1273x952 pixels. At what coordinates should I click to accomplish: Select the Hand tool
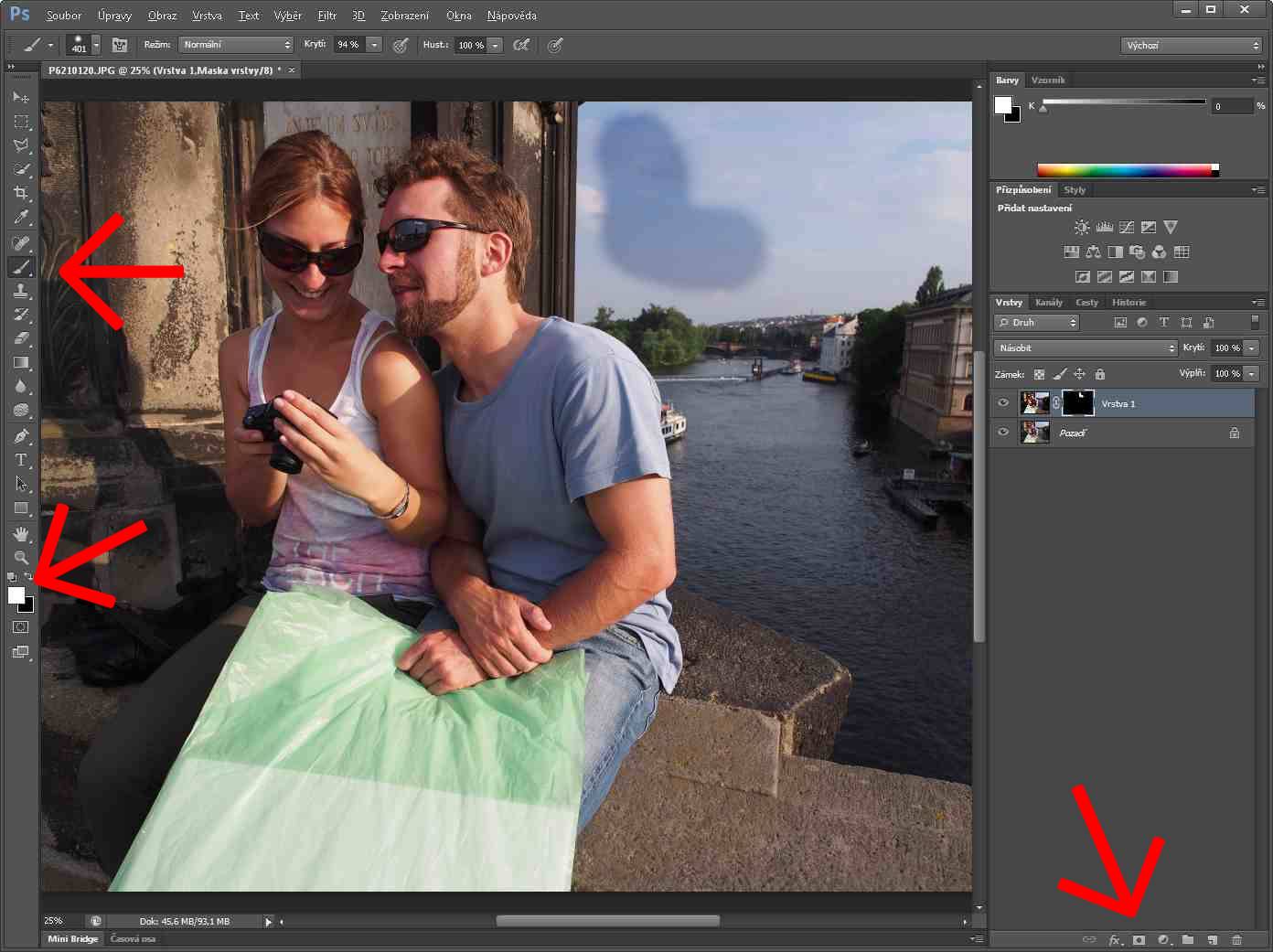21,533
